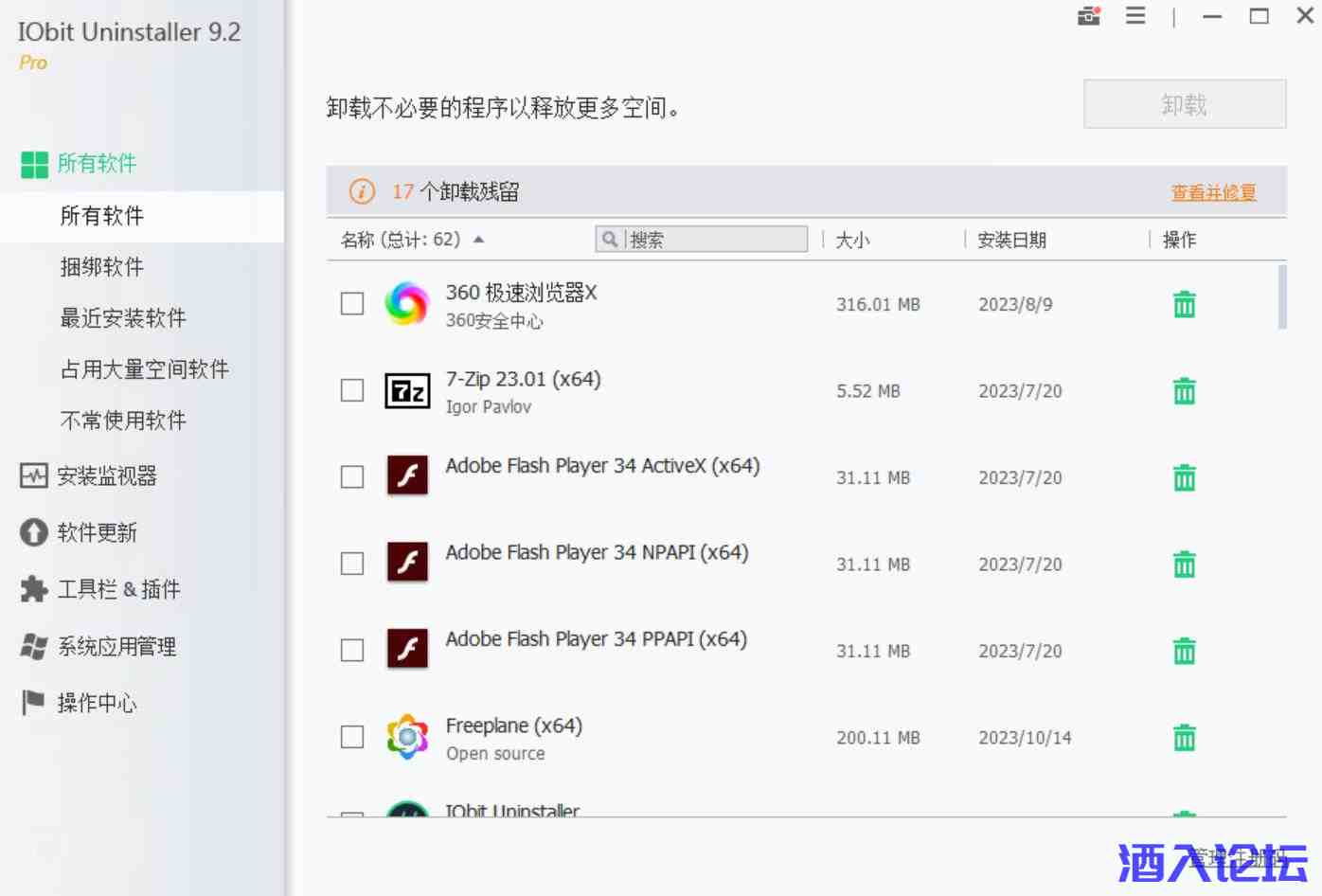
Task: Open 安装监视器 from the sidebar
Action: tap(106, 475)
